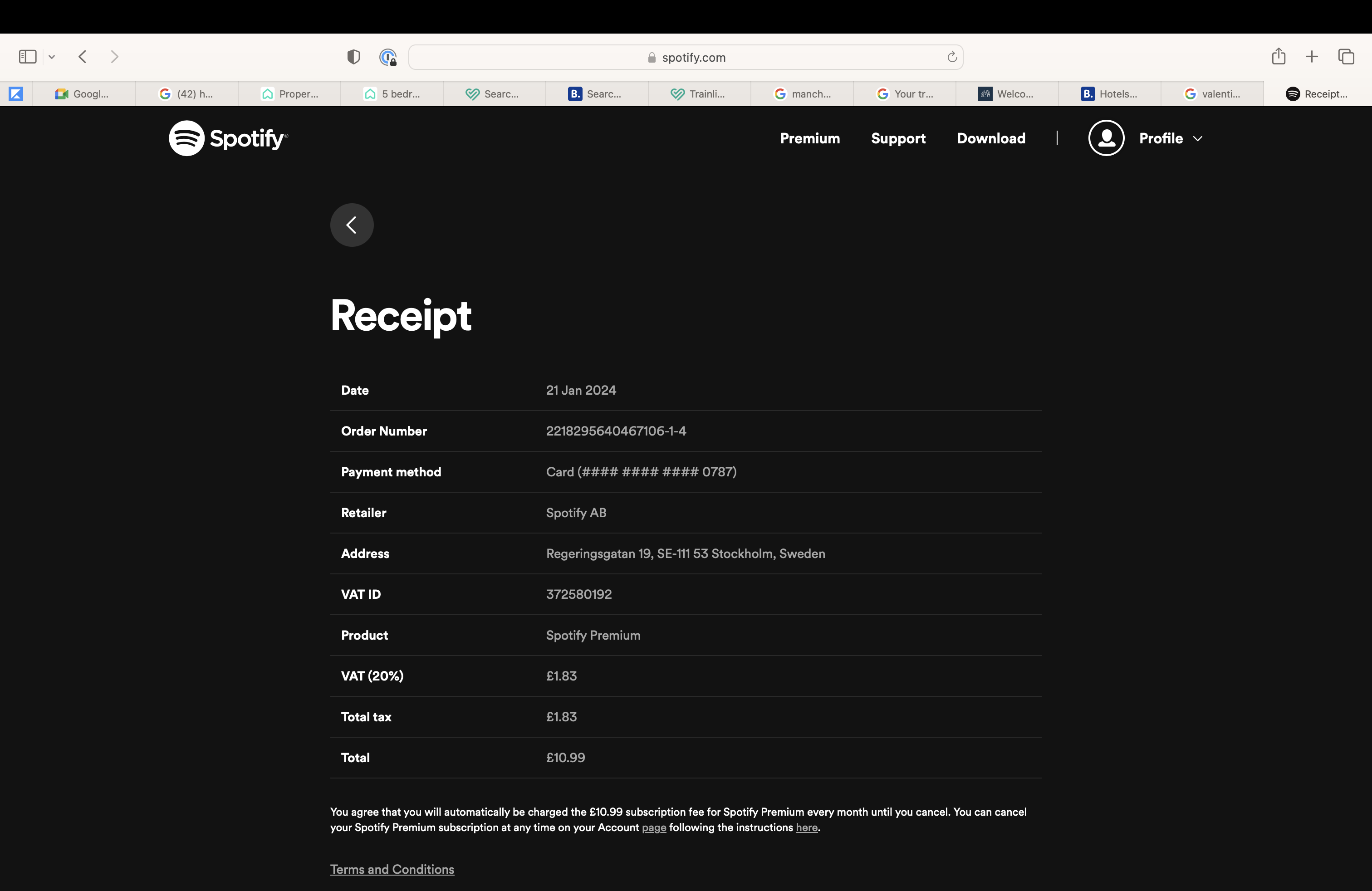Open the Terms and Conditions link
Screen dimensions: 1372x891
coord(392,869)
